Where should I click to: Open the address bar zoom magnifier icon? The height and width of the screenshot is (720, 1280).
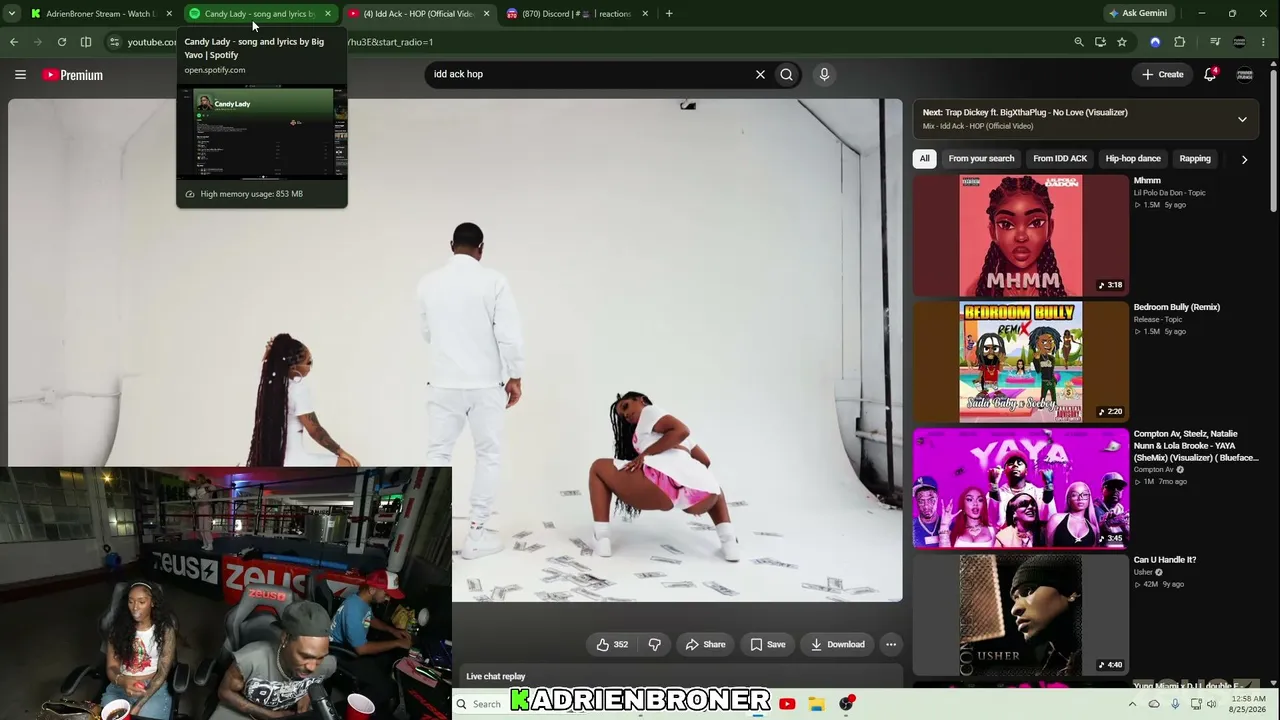pyautogui.click(x=1078, y=42)
